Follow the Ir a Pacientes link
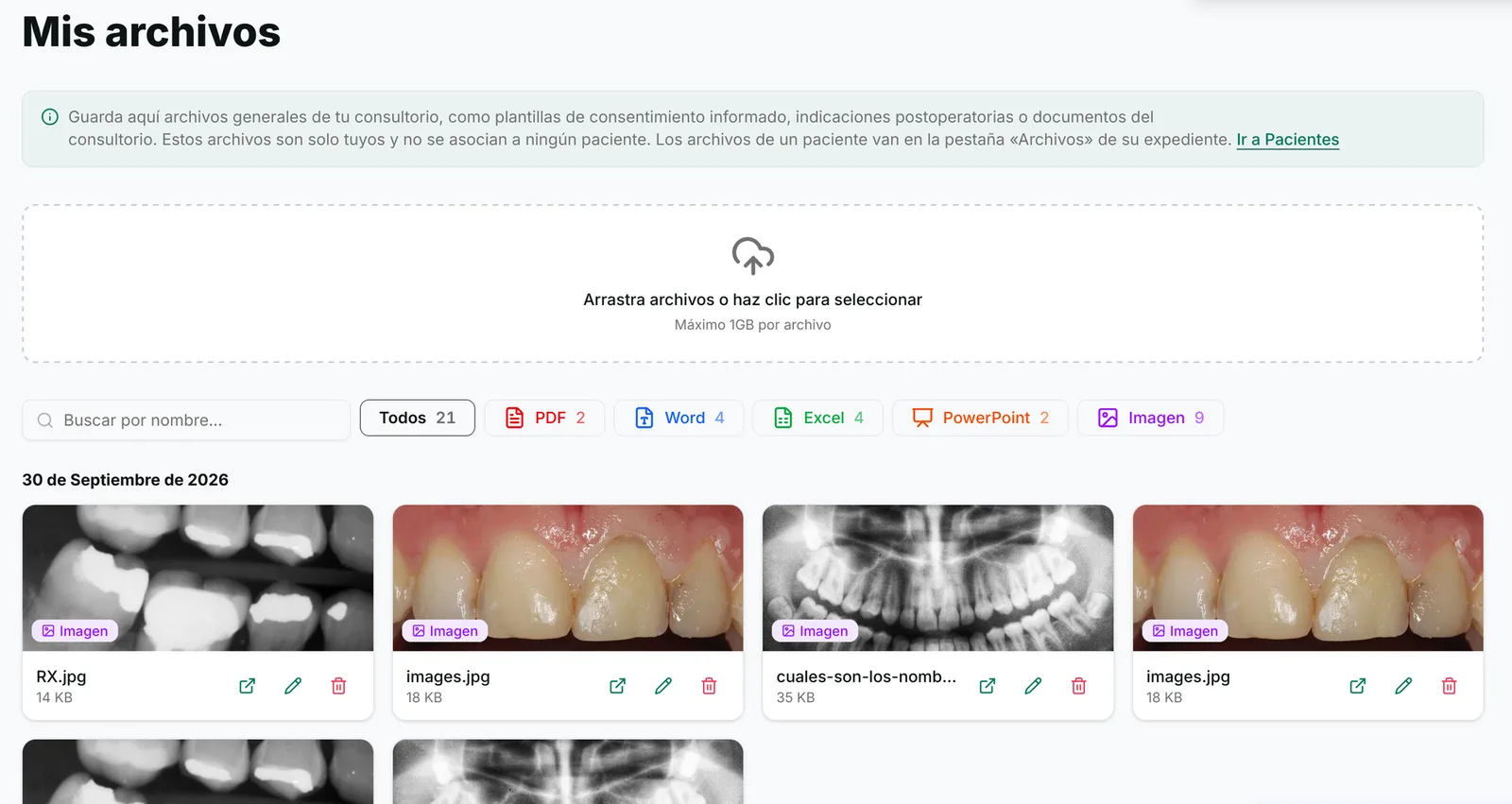Image resolution: width=1512 pixels, height=804 pixels. 1287,140
